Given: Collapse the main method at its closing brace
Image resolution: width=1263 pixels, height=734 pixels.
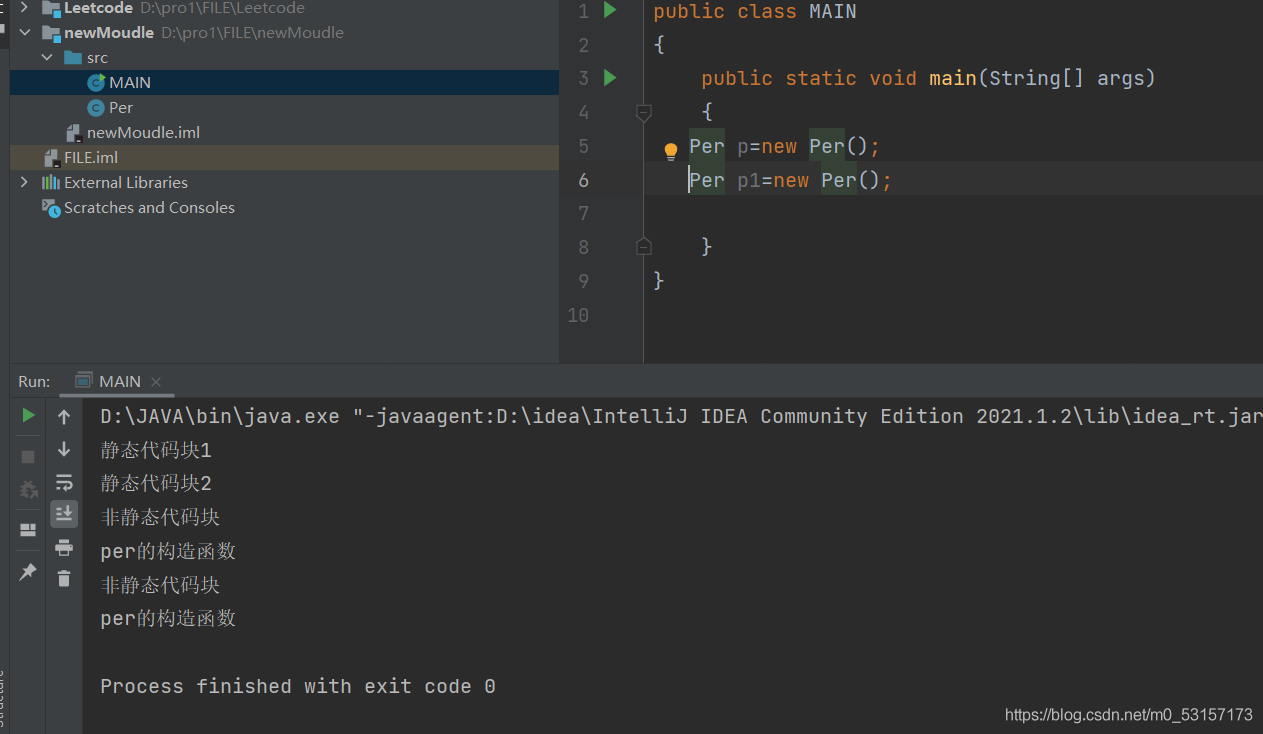Looking at the screenshot, I should (644, 246).
